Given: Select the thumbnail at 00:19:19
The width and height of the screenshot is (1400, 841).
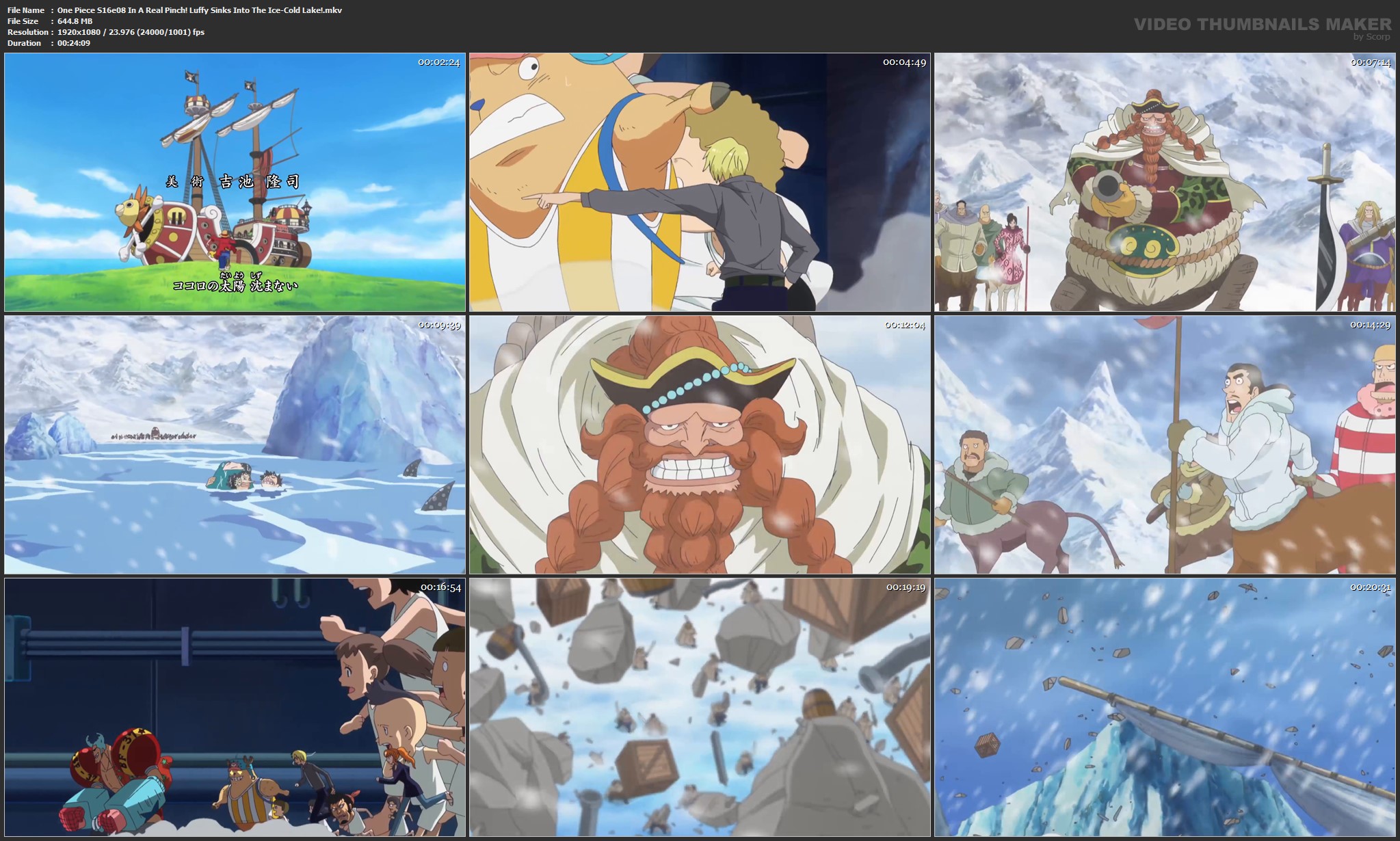Looking at the screenshot, I should click(700, 707).
